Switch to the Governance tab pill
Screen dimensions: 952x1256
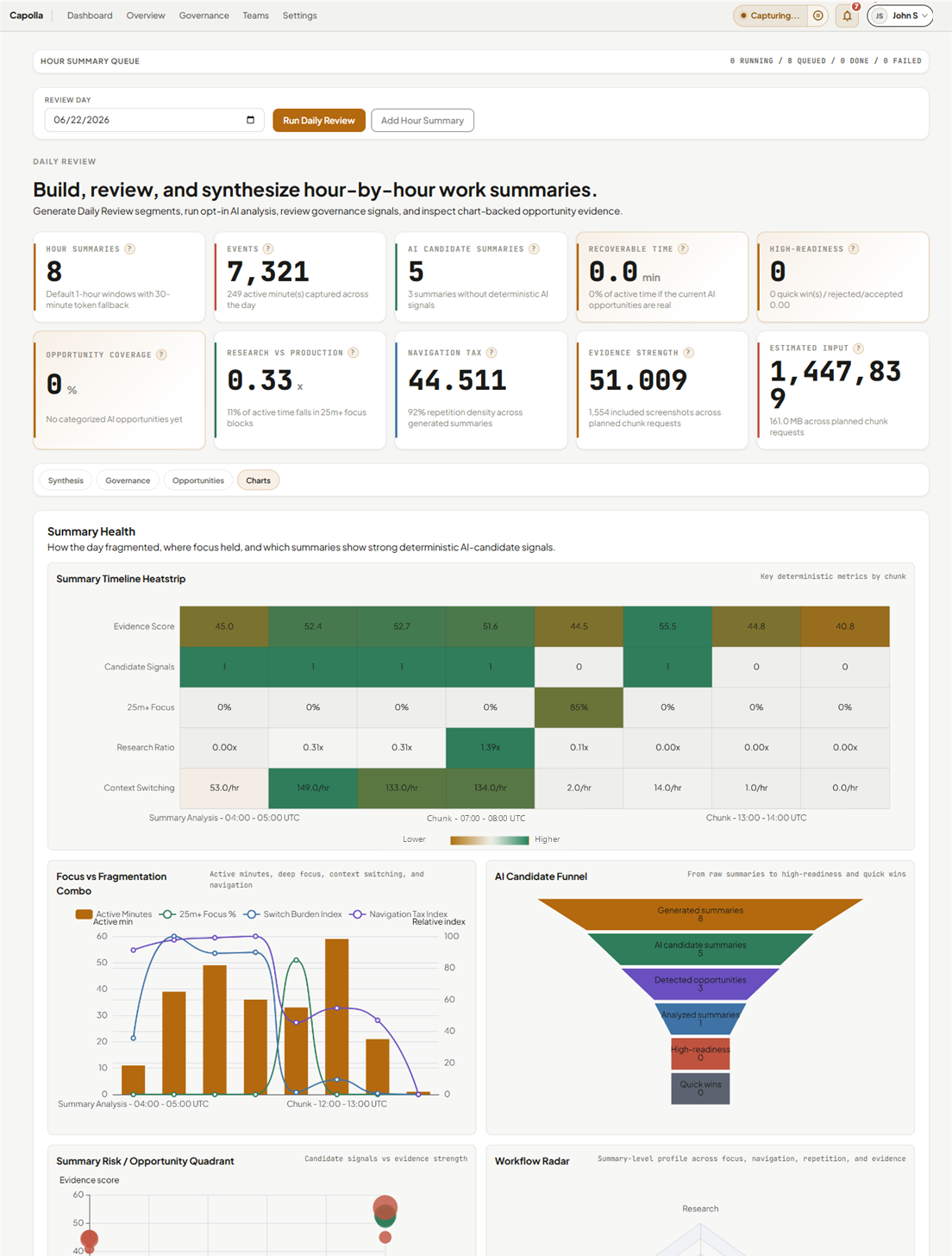pyautogui.click(x=128, y=480)
